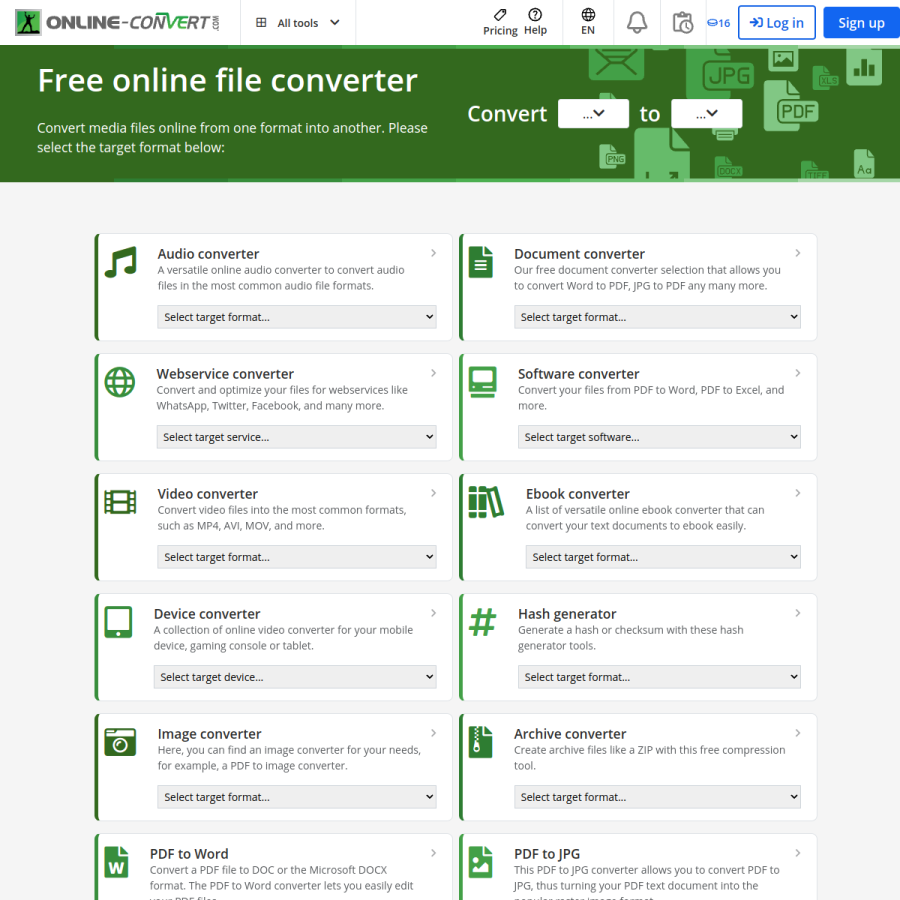The height and width of the screenshot is (900, 900).
Task: Open the Document converter heading link
Action: tap(579, 254)
